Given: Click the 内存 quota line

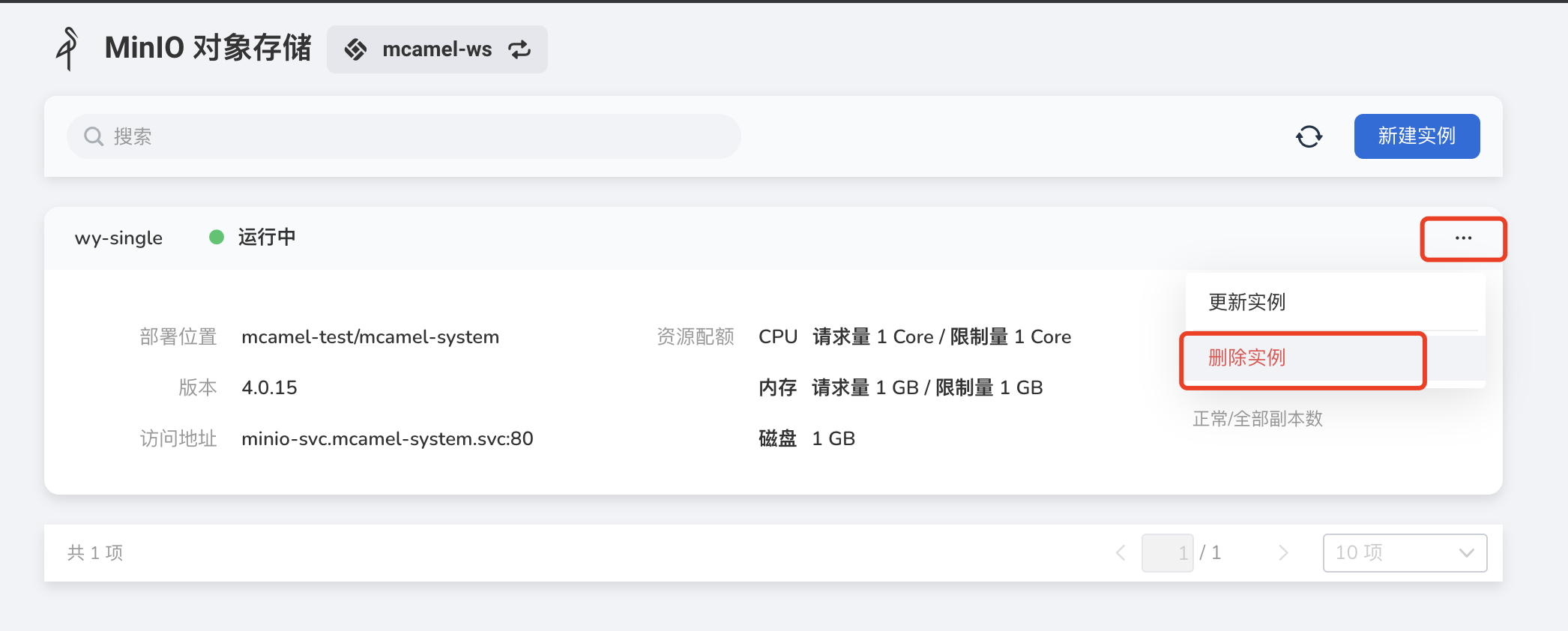Looking at the screenshot, I should 900,387.
